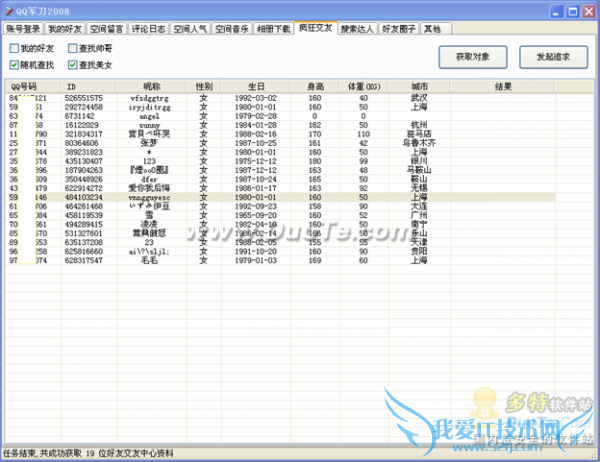Screen dimensions: 600x462
Task: Click the highlighted vnngguyesc row
Action: [x=280, y=197]
